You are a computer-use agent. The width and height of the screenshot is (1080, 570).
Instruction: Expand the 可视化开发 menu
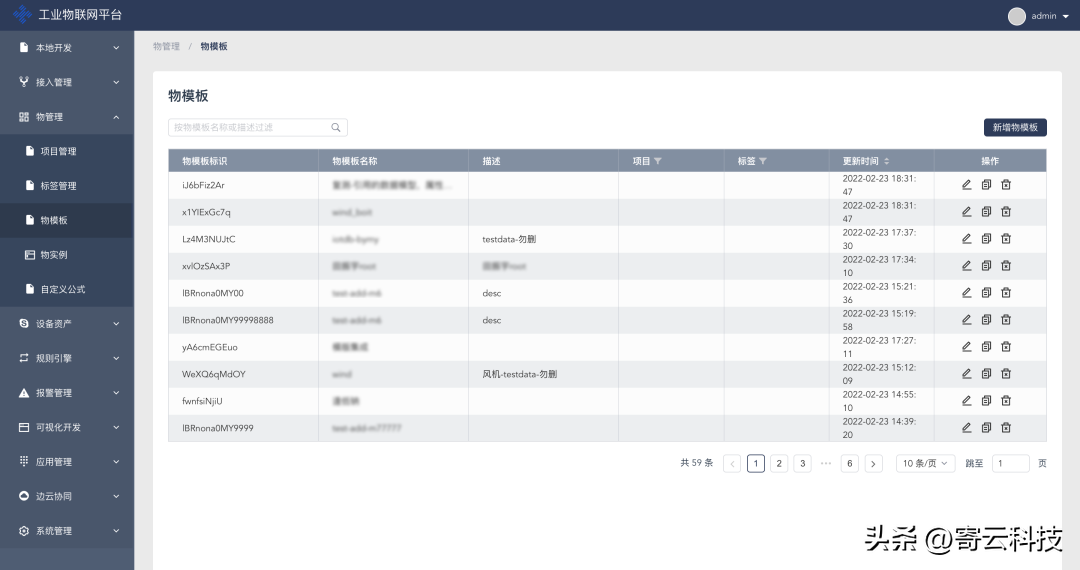point(67,428)
